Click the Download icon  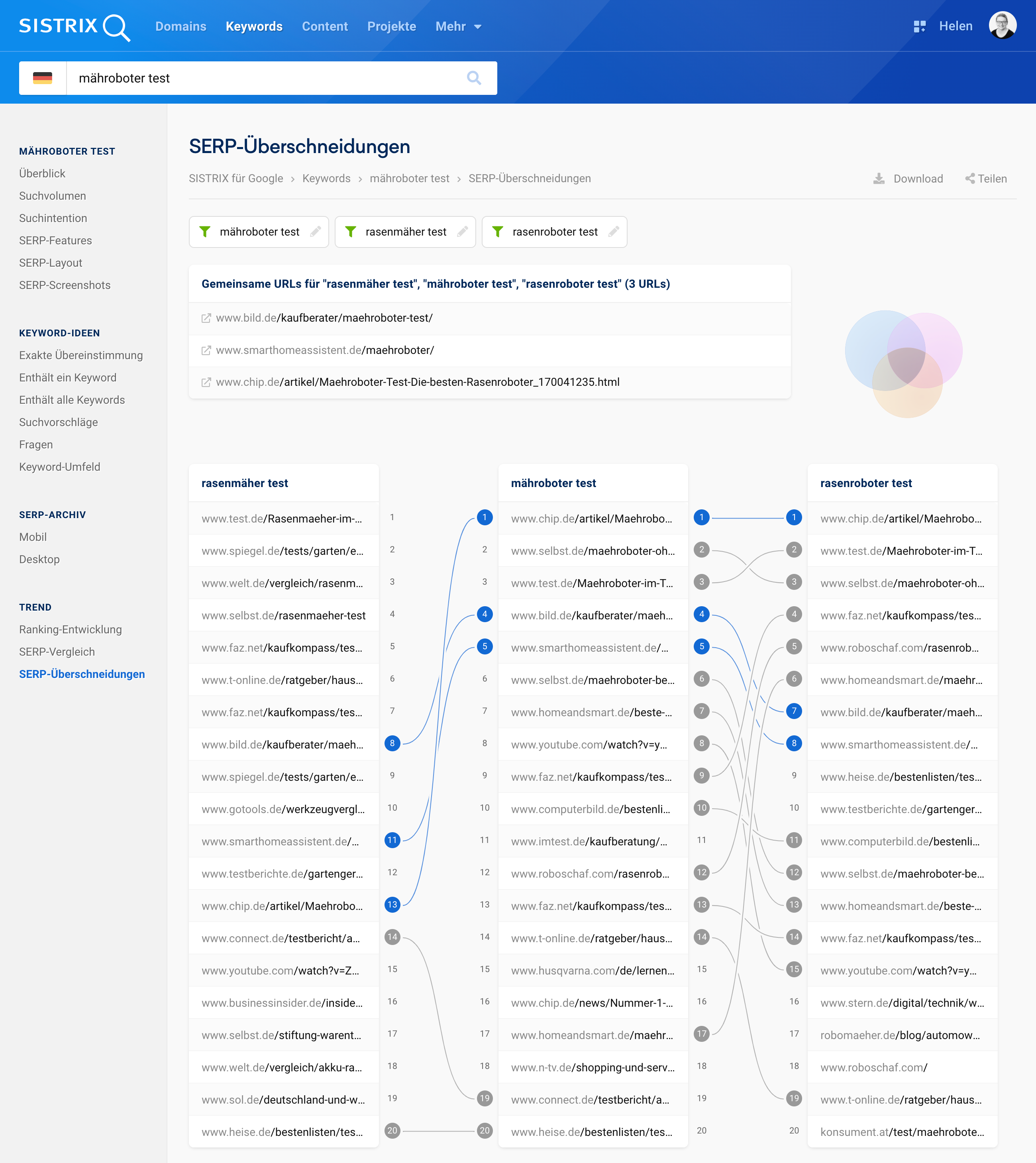[x=879, y=179]
